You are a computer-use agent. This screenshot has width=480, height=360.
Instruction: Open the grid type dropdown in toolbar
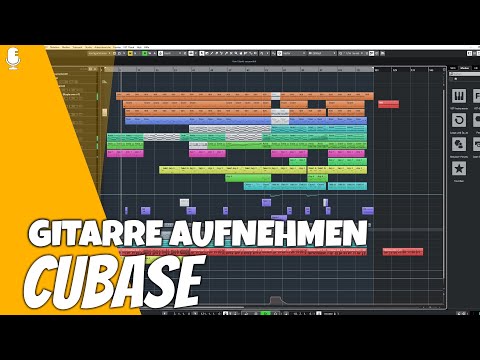tap(322, 53)
